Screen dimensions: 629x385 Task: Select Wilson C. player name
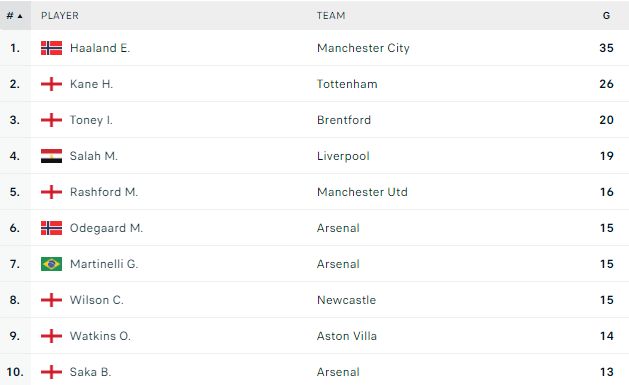(x=97, y=300)
